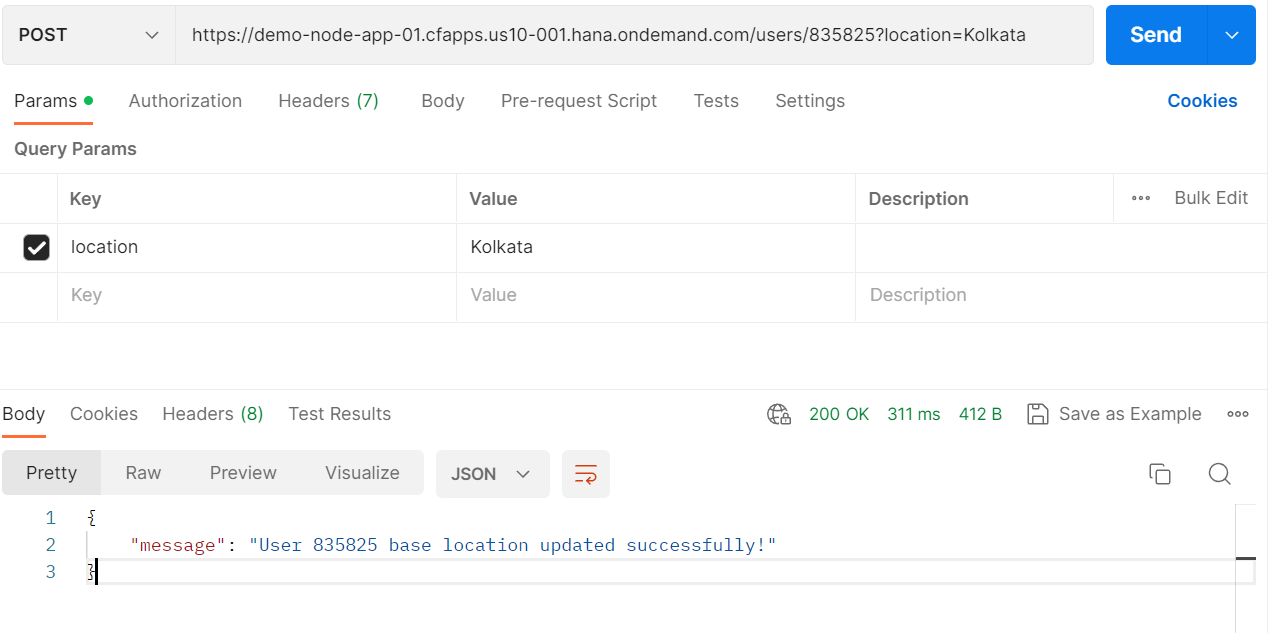Toggle line wrapping in the response viewer
The height and width of the screenshot is (633, 1285).
tap(585, 474)
